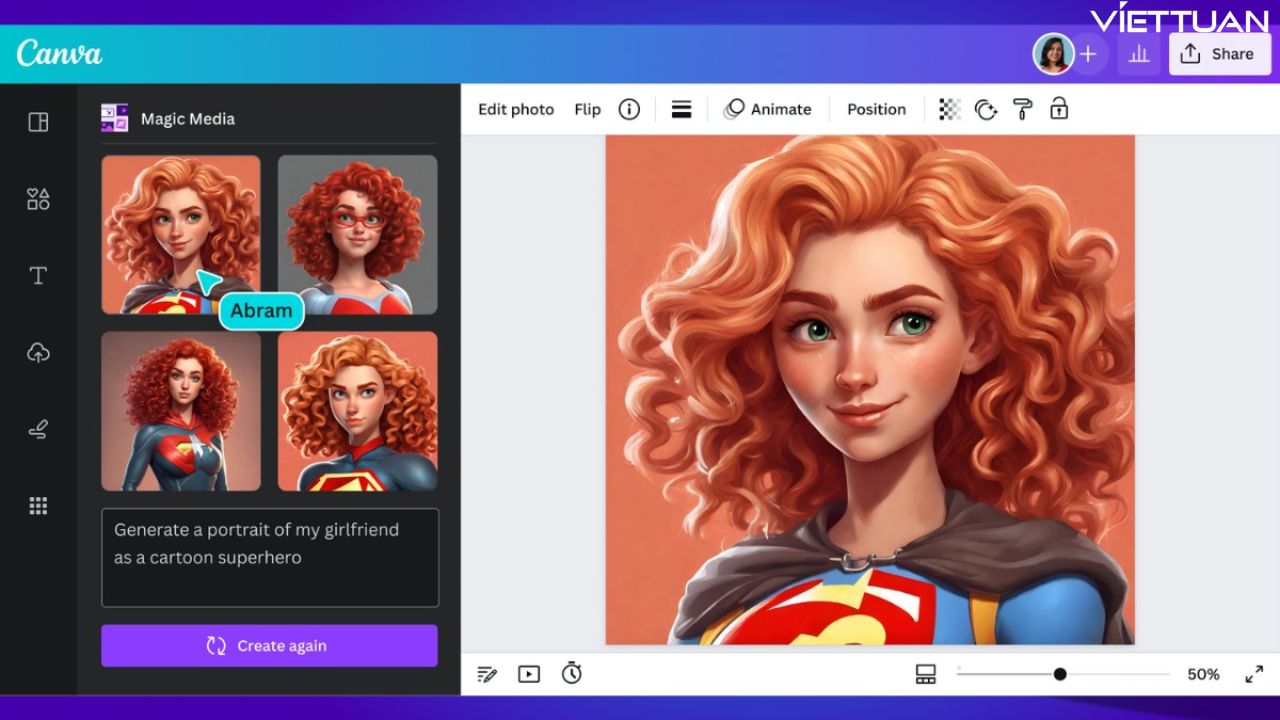Open the line weight options icon

point(681,110)
